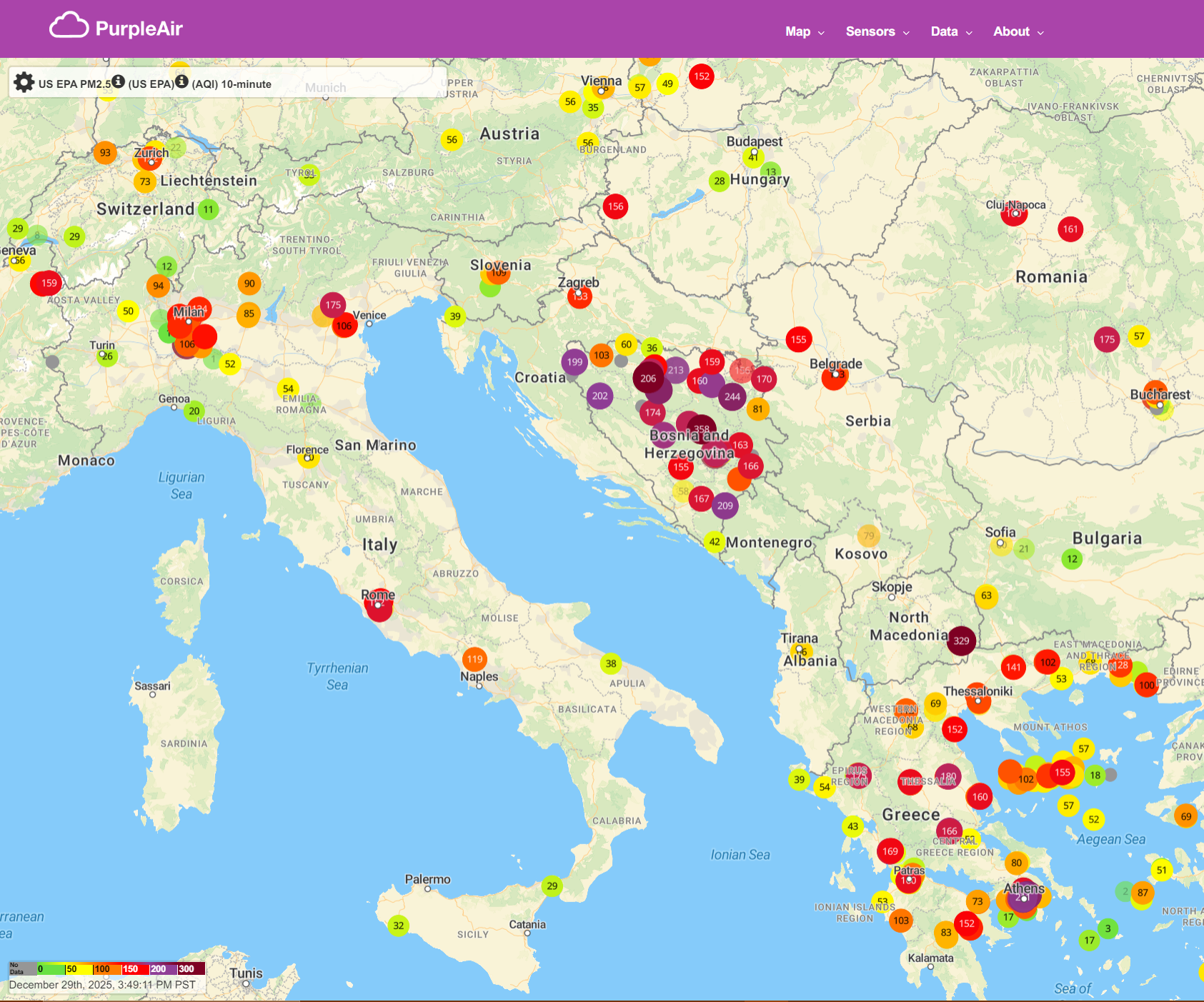Select the red 150 legend swatch

[135, 968]
